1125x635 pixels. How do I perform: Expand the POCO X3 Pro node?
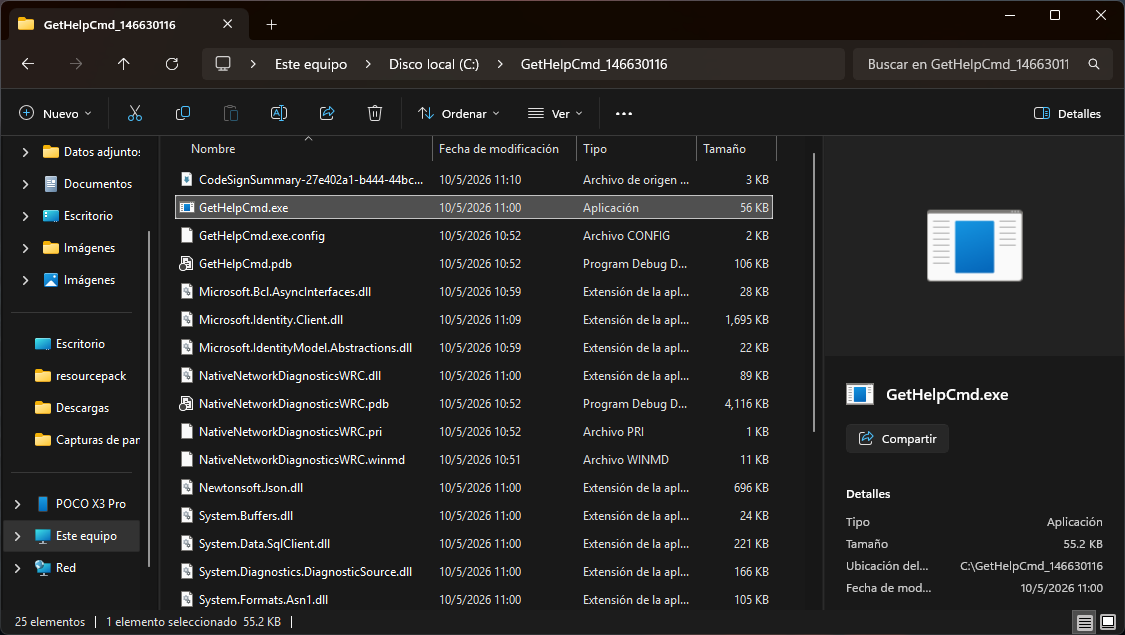click(x=18, y=504)
